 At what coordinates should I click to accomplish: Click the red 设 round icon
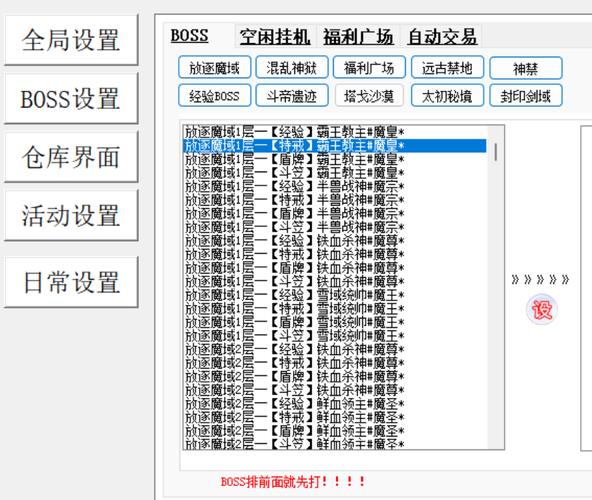tap(541, 310)
